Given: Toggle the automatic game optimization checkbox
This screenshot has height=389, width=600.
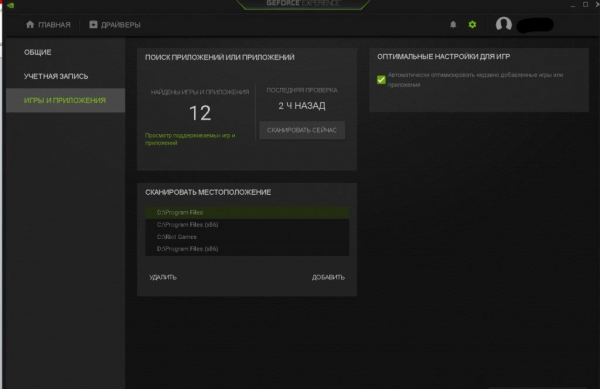Looking at the screenshot, I should (x=381, y=80).
